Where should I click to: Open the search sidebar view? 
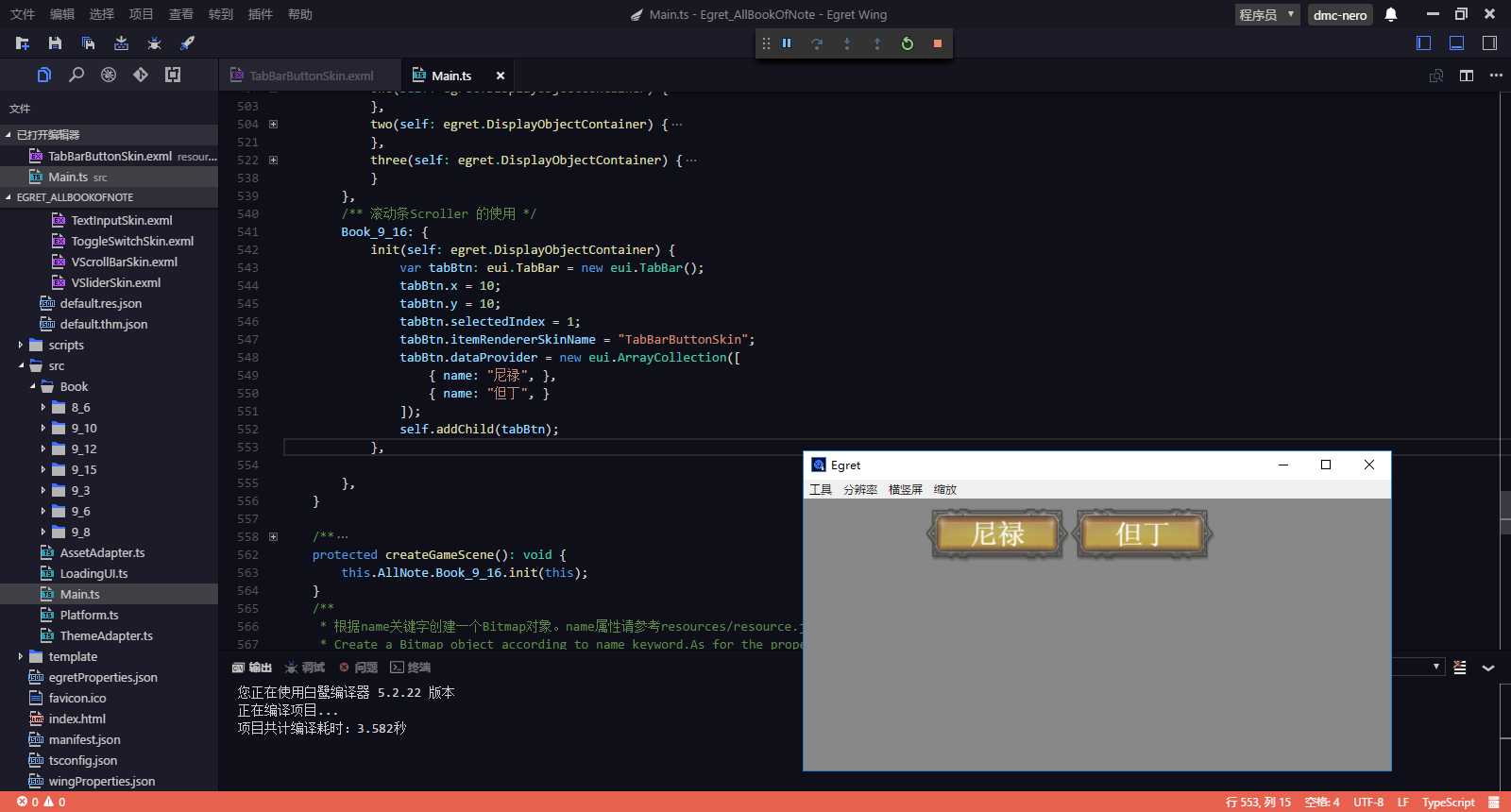(76, 75)
